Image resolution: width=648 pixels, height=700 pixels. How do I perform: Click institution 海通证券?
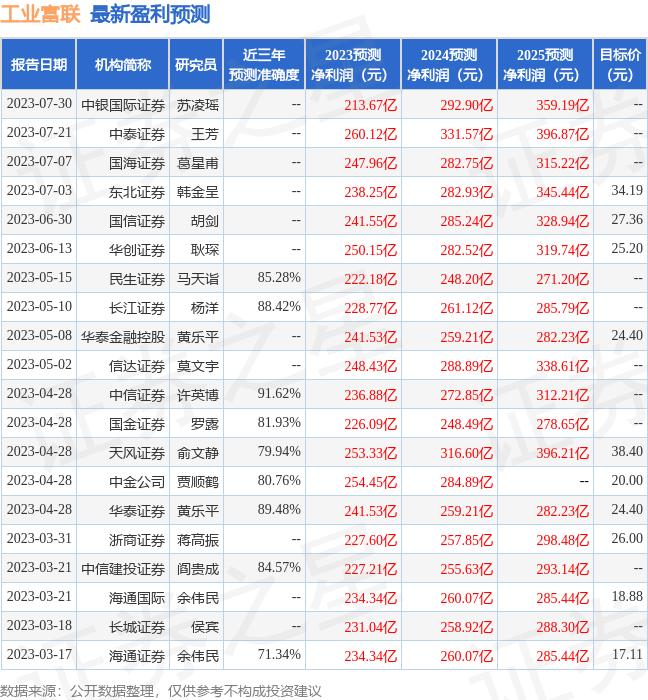pyautogui.click(x=137, y=657)
